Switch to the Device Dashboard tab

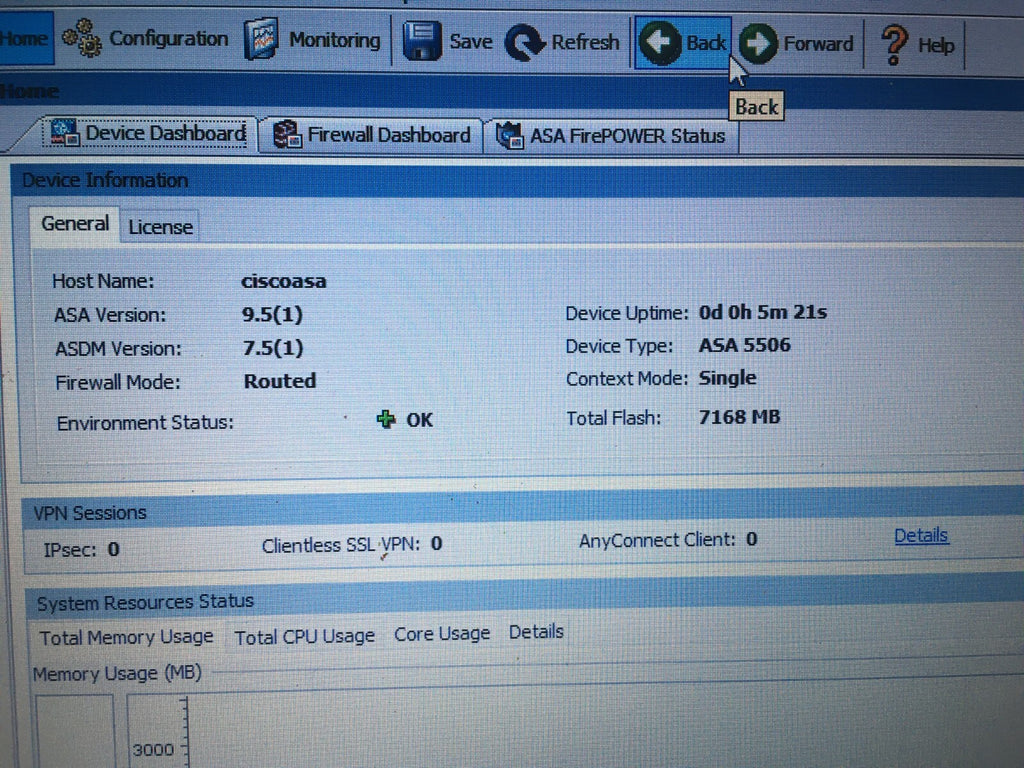click(x=148, y=133)
